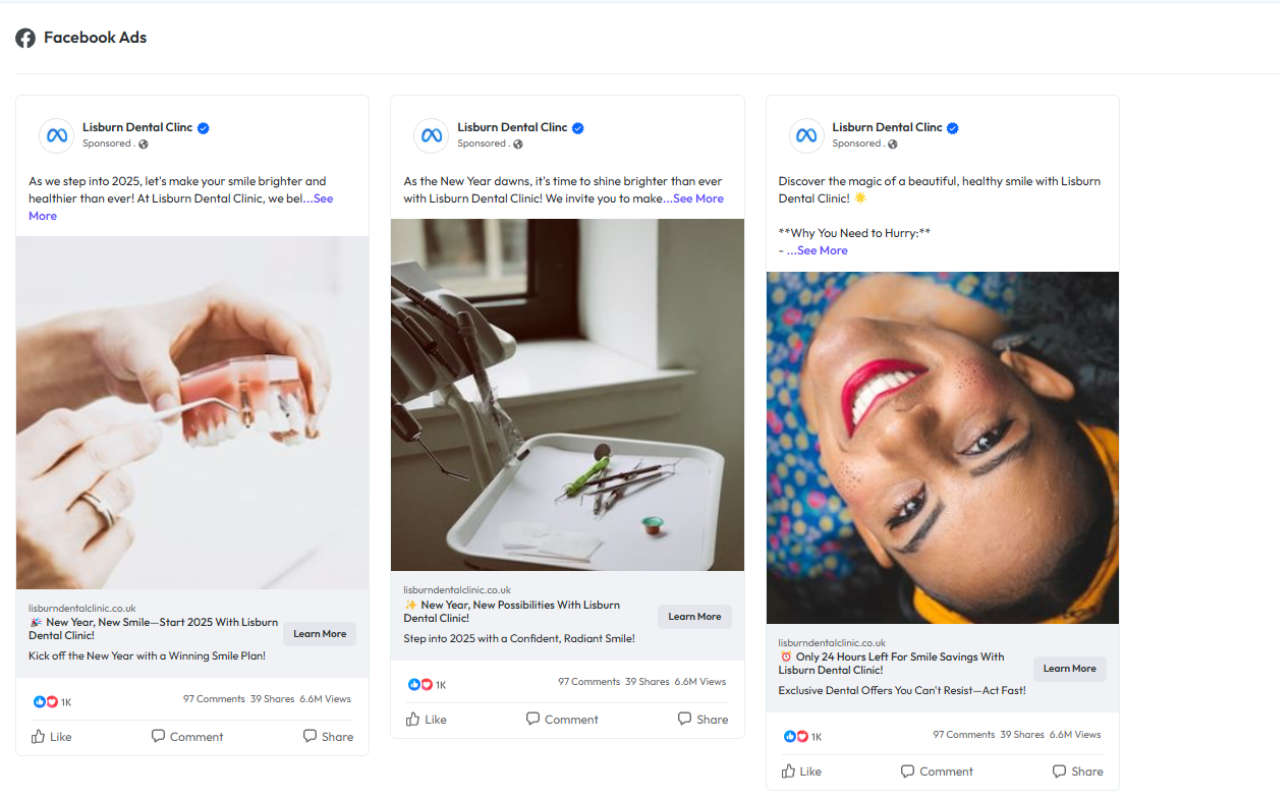1280x800 pixels.
Task: Click the globe icon on the New Possibilities ad
Action: 518,144
